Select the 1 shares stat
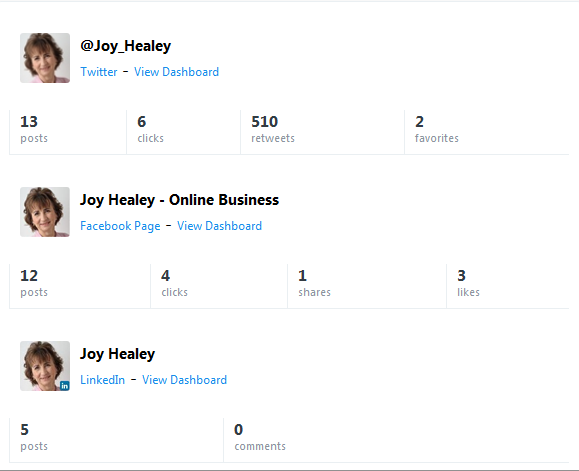This screenshot has height=471, width=579. point(367,286)
